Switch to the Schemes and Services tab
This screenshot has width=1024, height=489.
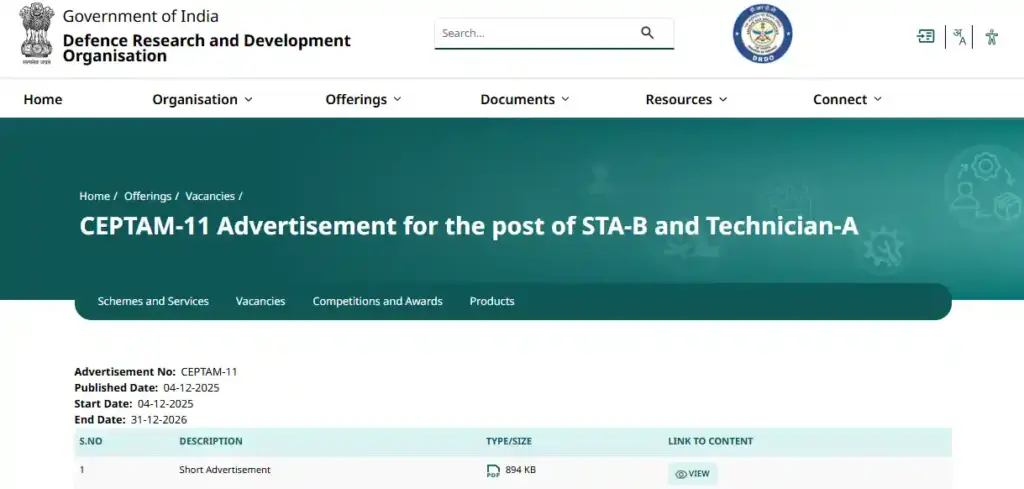coord(153,301)
